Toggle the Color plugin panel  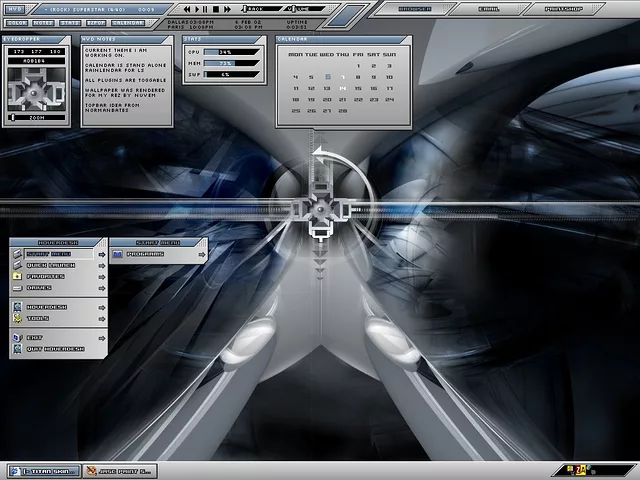click(17, 21)
